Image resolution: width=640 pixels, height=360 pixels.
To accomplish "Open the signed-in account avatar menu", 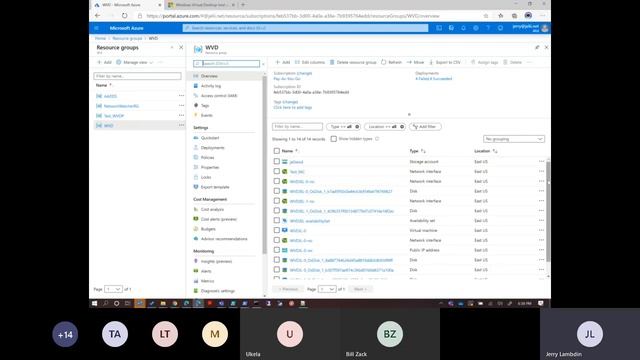I will [544, 28].
